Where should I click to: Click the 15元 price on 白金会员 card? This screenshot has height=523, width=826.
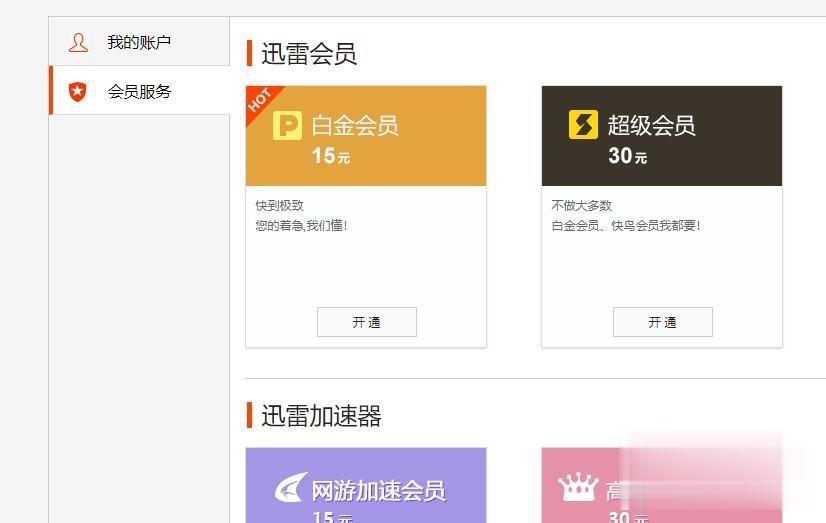331,156
